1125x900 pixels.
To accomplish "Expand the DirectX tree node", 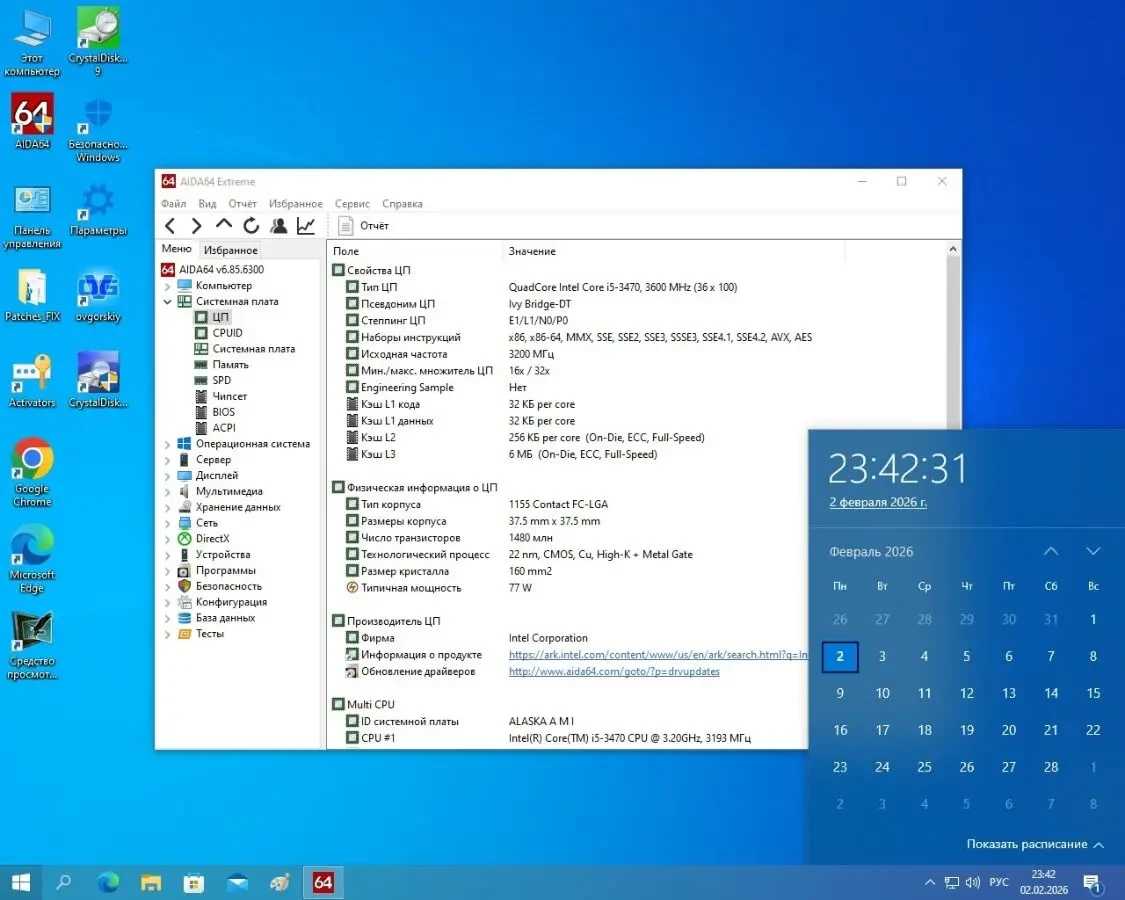I will click(x=167, y=539).
